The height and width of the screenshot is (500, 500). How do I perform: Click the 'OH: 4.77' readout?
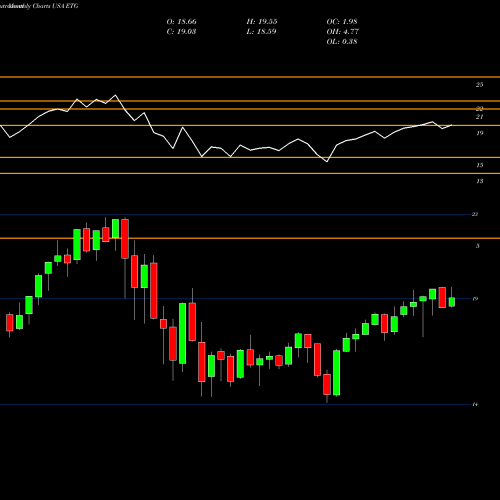[342, 32]
